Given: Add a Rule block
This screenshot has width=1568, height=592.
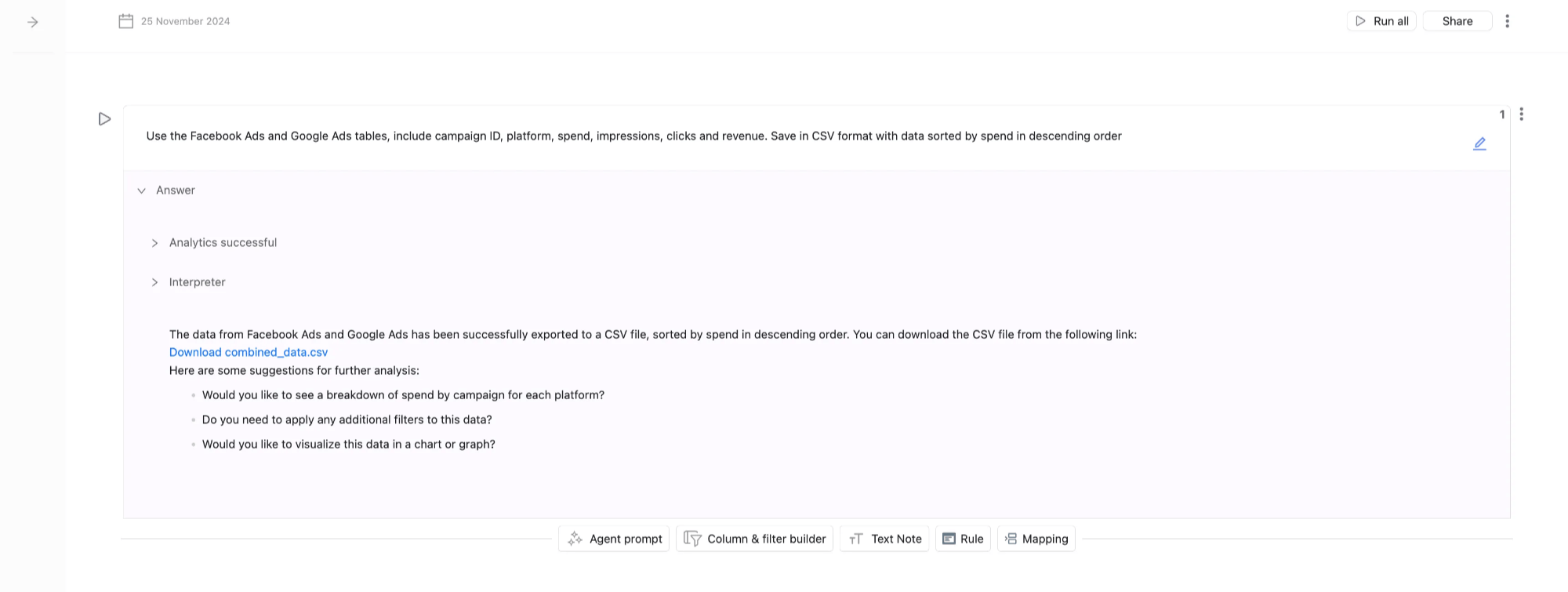Looking at the screenshot, I should [963, 539].
